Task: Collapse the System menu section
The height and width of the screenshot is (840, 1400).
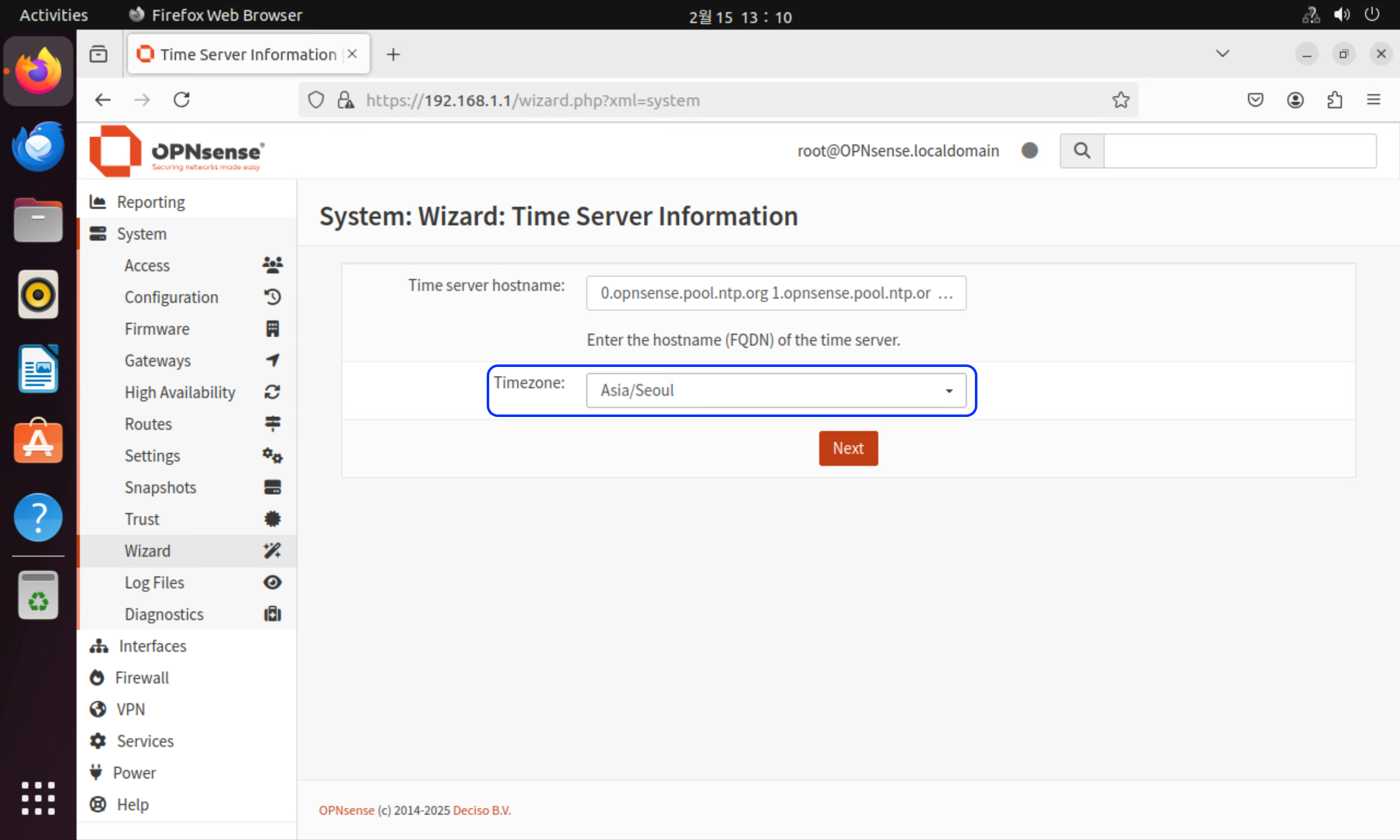Action: [142, 234]
